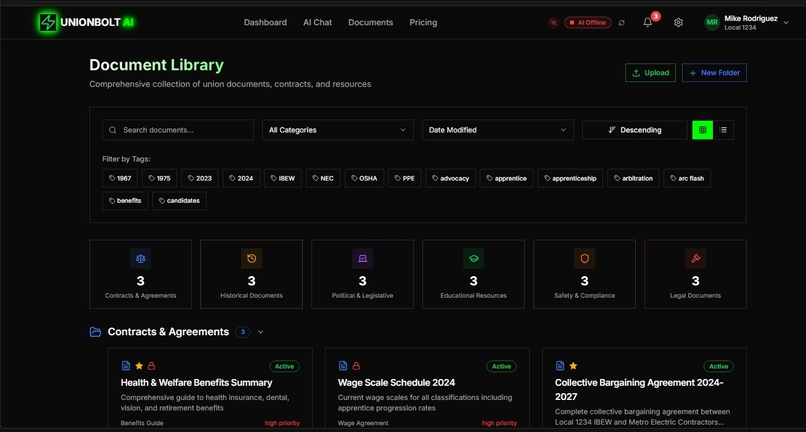Click the Legal Documents gavel icon
Image resolution: width=806 pixels, height=432 pixels.
[x=695, y=259]
